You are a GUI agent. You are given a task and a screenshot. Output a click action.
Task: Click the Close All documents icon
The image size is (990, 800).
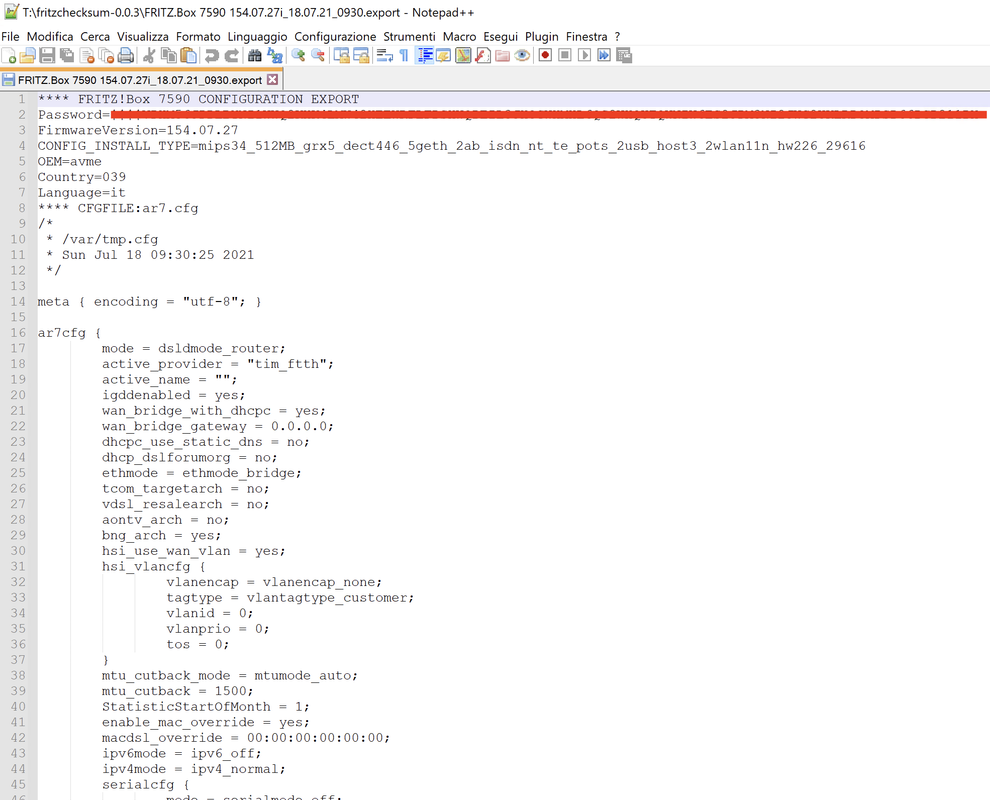coord(107,56)
